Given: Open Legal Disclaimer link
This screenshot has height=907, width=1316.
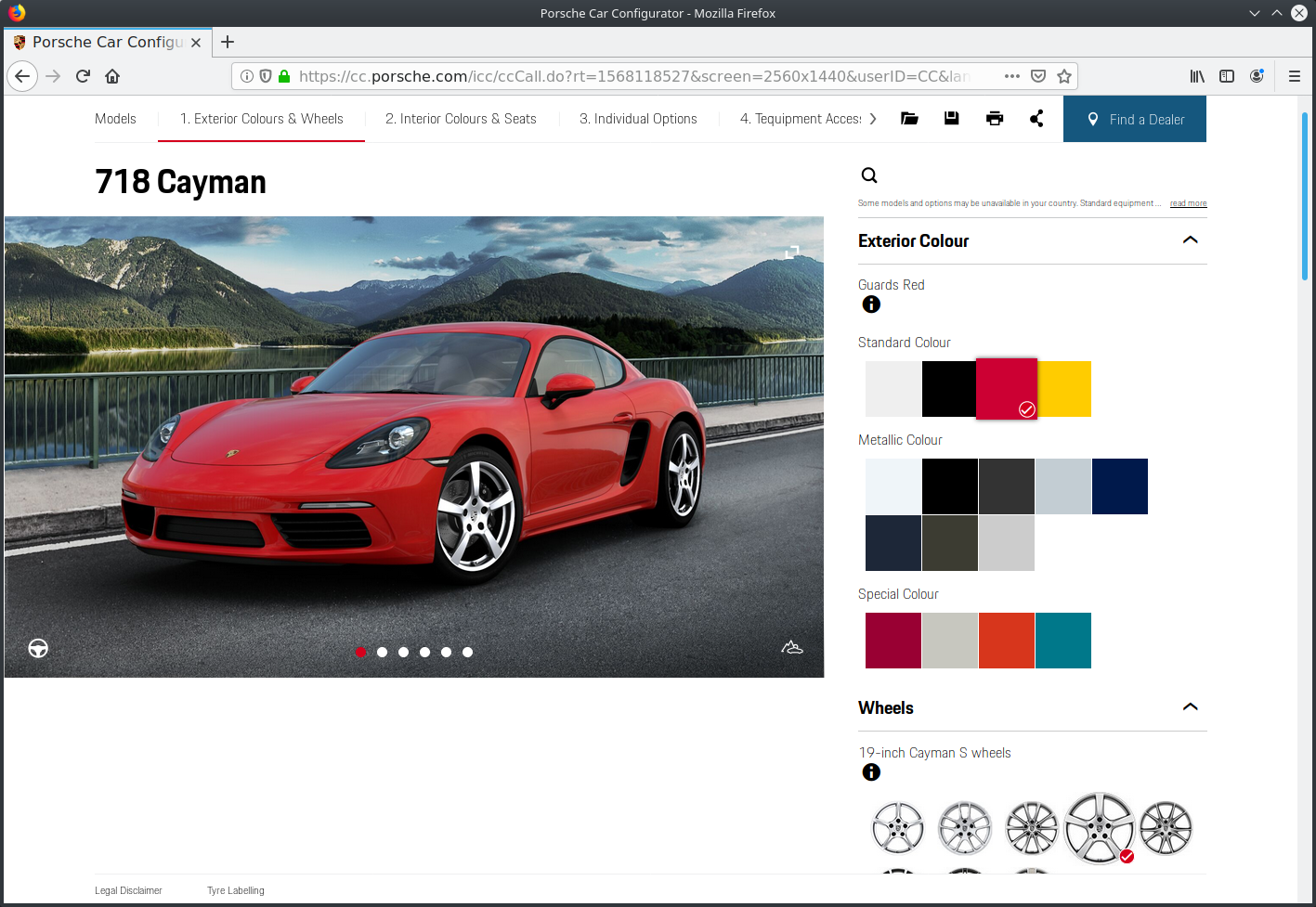Looking at the screenshot, I should 128,890.
